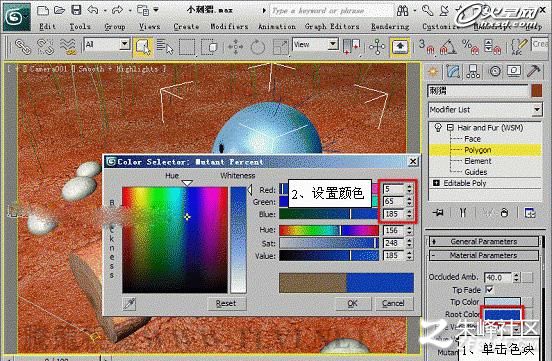This screenshot has width=552, height=361.
Task: Open the Modifiers menu
Action: (229, 27)
